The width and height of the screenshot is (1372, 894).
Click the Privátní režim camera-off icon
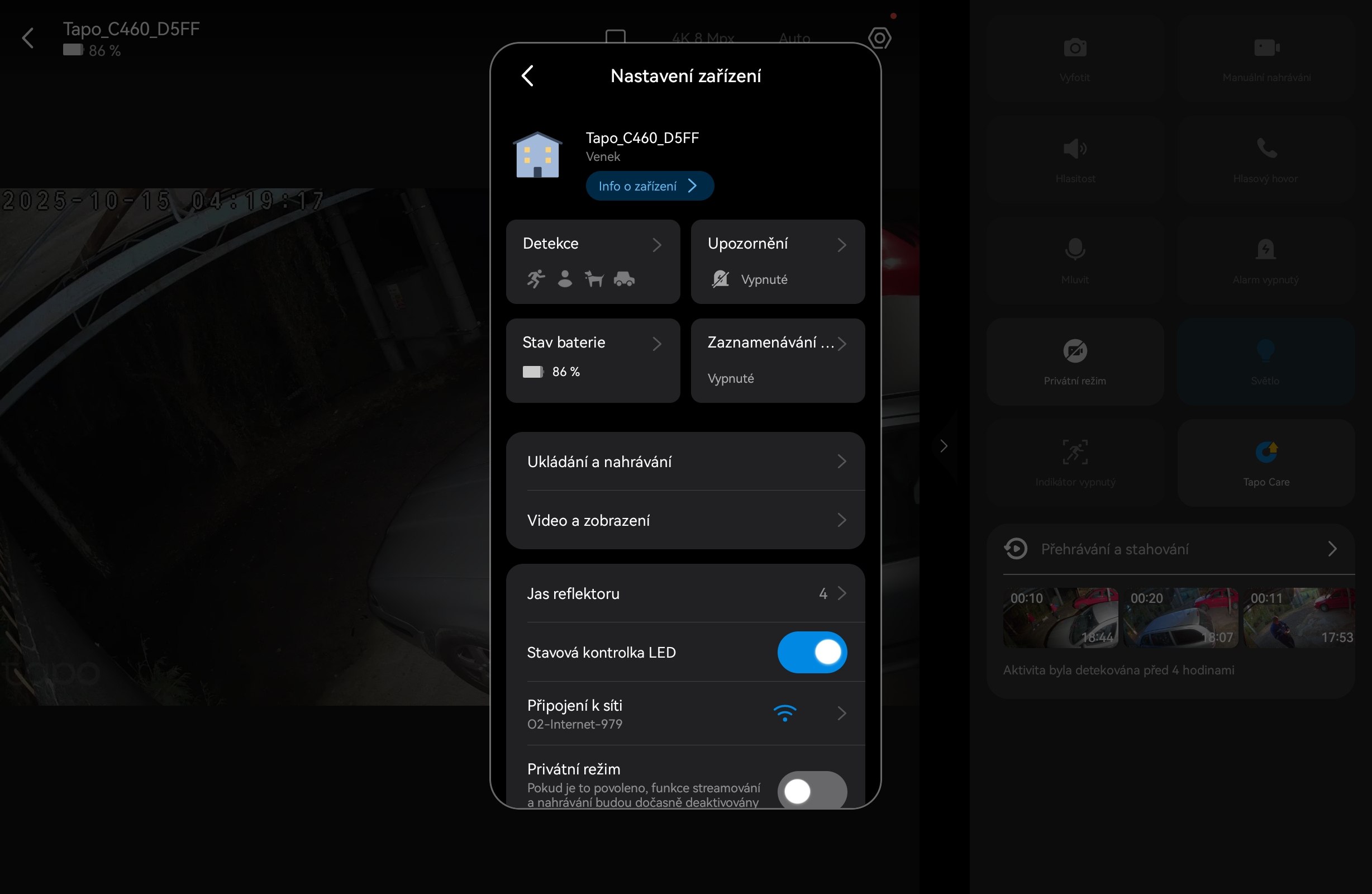[1075, 351]
